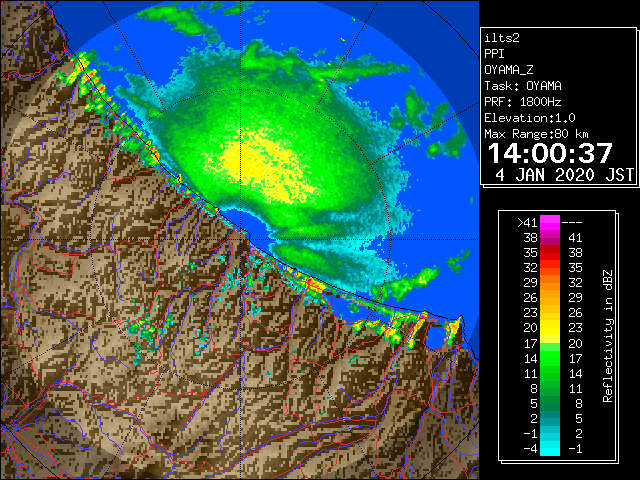Choose the yellow 20–23 dBZ legend swatch
The image size is (640, 480).
click(x=550, y=328)
